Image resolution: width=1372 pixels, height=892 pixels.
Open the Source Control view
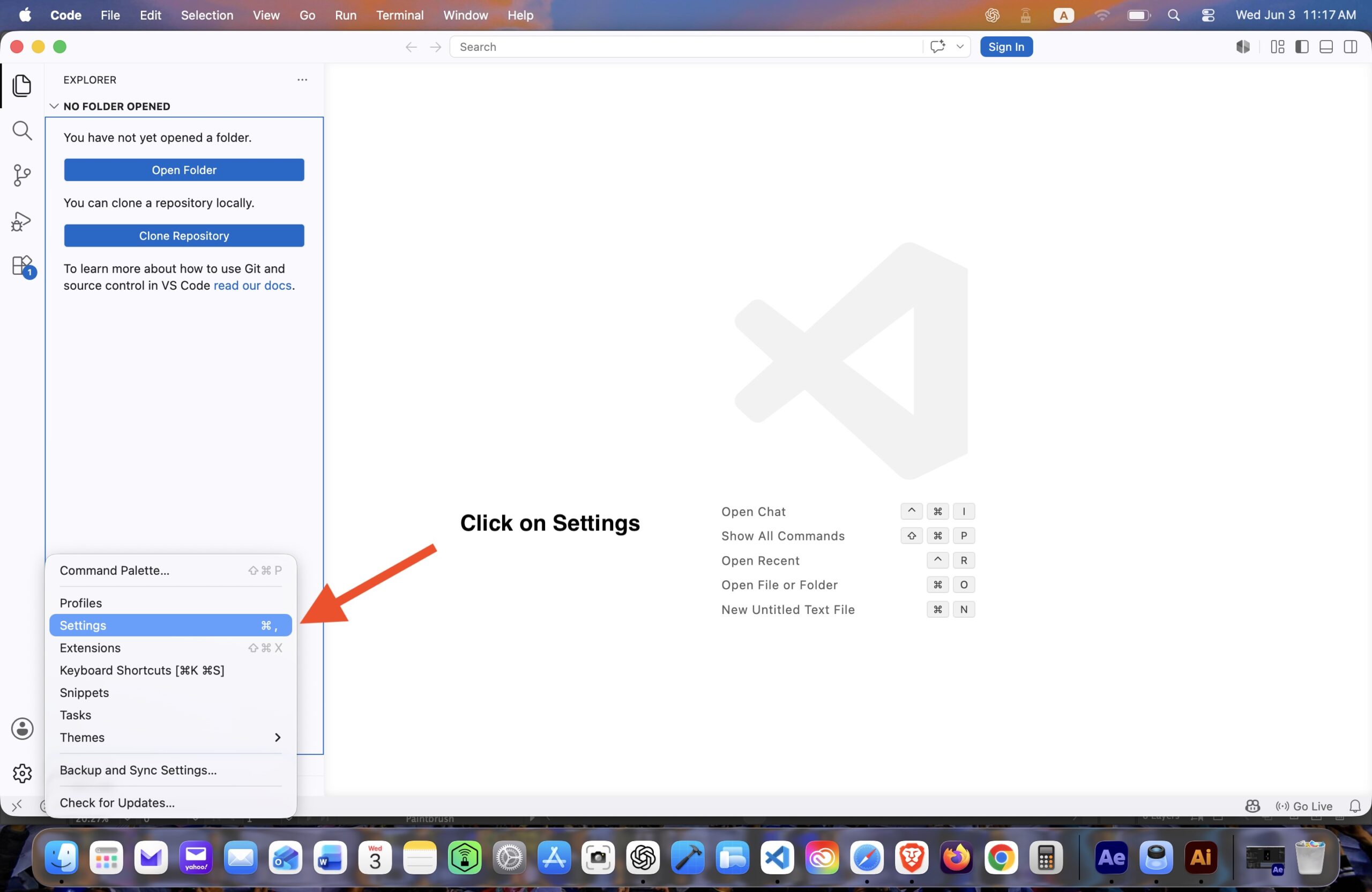[22, 175]
